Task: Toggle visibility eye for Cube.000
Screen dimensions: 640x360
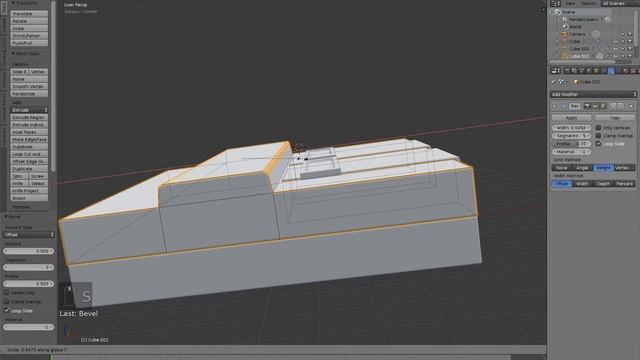Action: [x=616, y=49]
